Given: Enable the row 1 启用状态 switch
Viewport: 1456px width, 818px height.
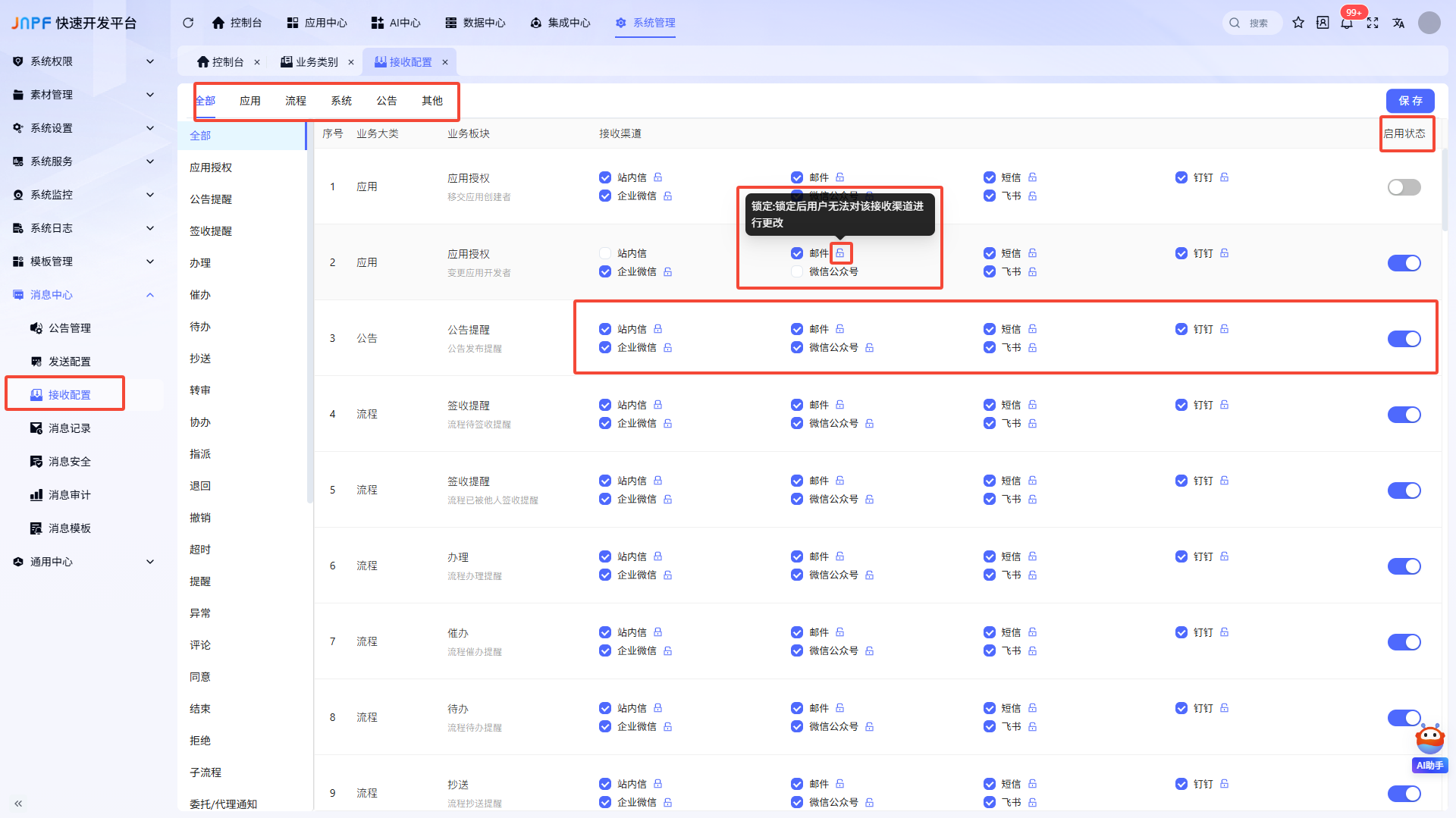Looking at the screenshot, I should point(1404,187).
